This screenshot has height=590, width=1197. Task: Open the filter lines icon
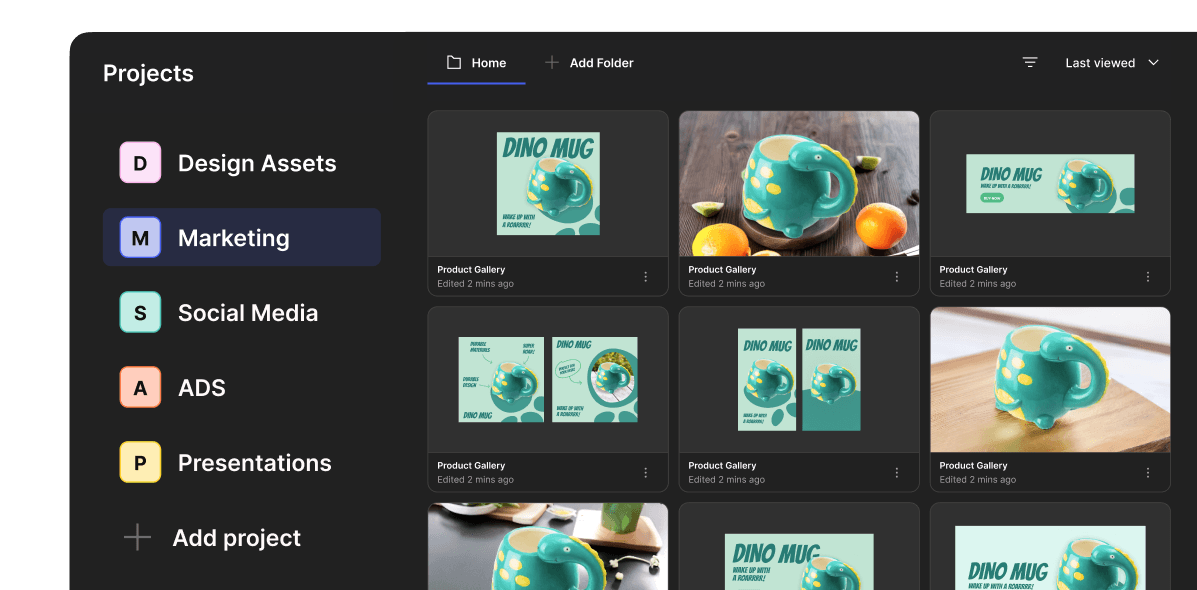pos(1030,63)
